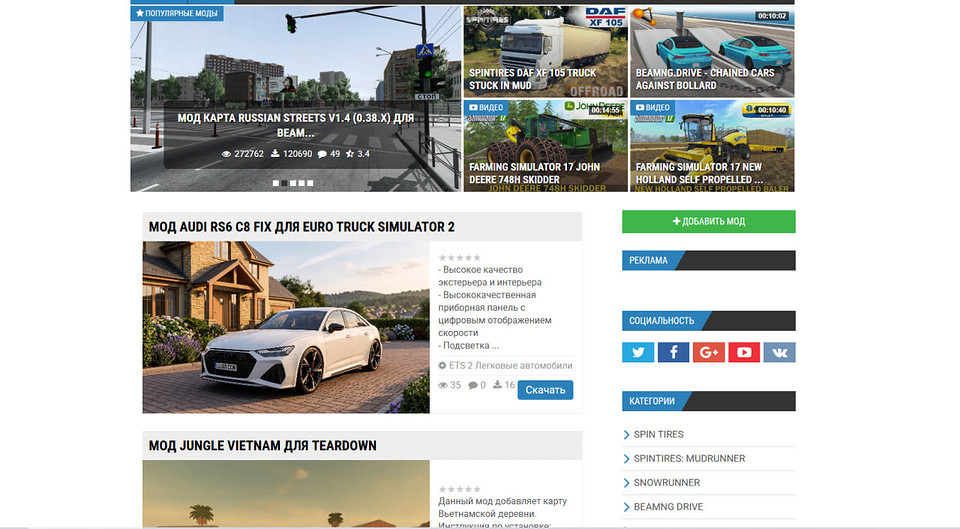Screen dimensions: 960x529
Task: Click the Скачать button for Audi RS6
Action: [545, 390]
